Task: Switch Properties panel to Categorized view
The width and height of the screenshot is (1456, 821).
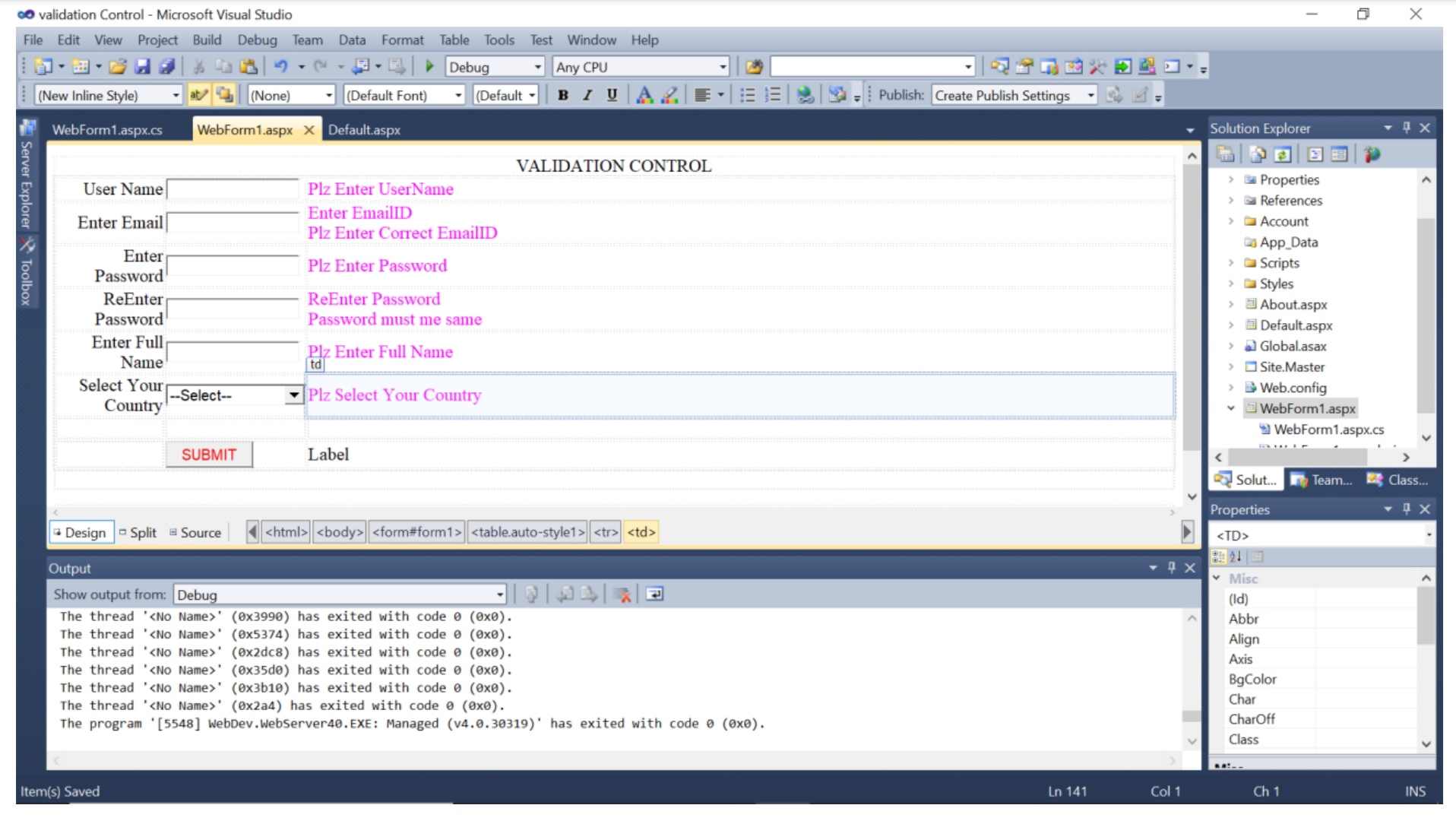Action: [1219, 556]
